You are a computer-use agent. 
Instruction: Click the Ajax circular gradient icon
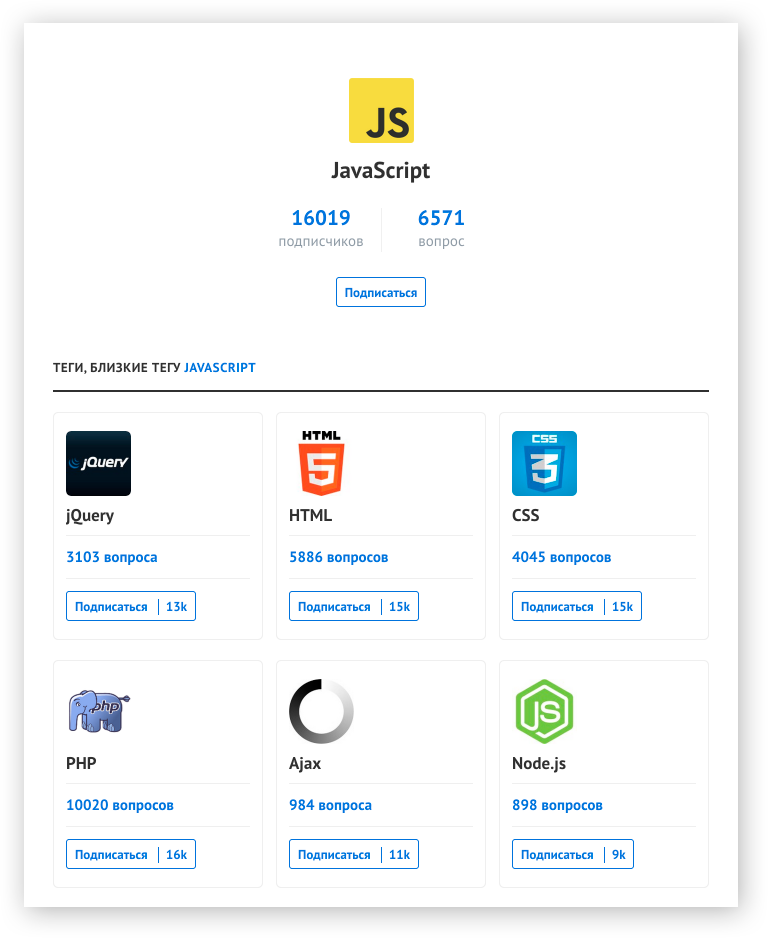pyautogui.click(x=321, y=711)
